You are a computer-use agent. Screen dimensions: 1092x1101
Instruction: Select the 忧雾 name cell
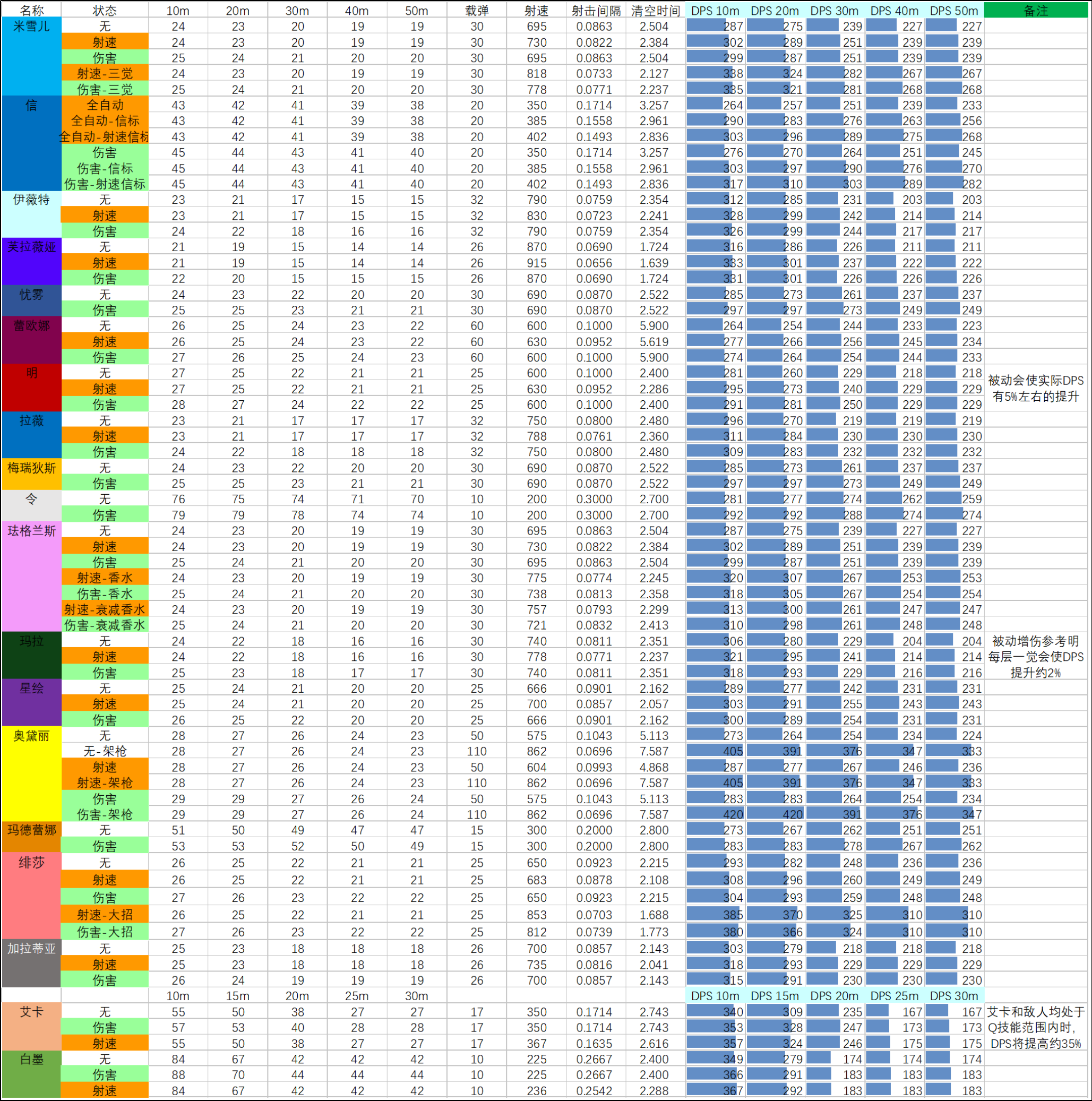pos(31,301)
